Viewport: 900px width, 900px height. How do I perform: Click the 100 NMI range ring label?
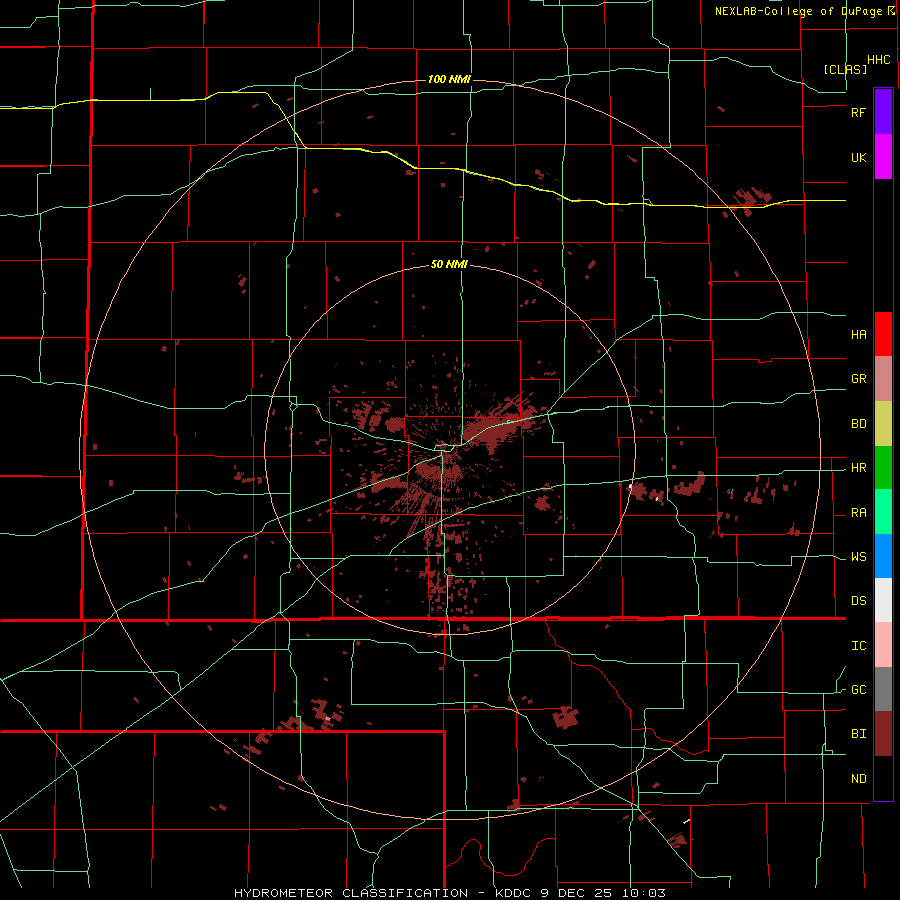coord(449,79)
